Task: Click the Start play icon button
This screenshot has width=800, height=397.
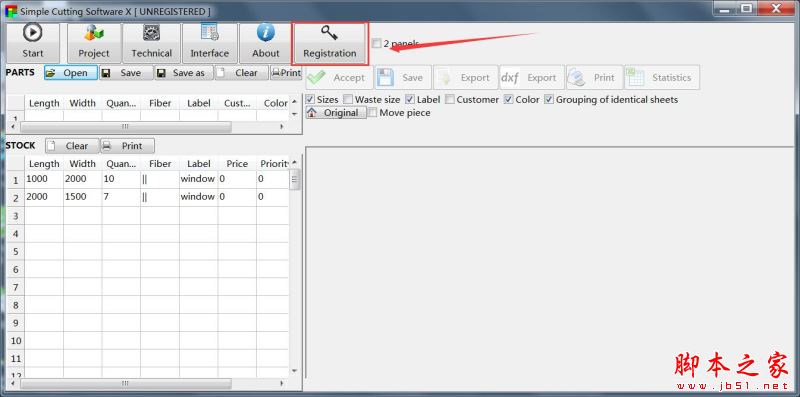Action: click(x=33, y=43)
